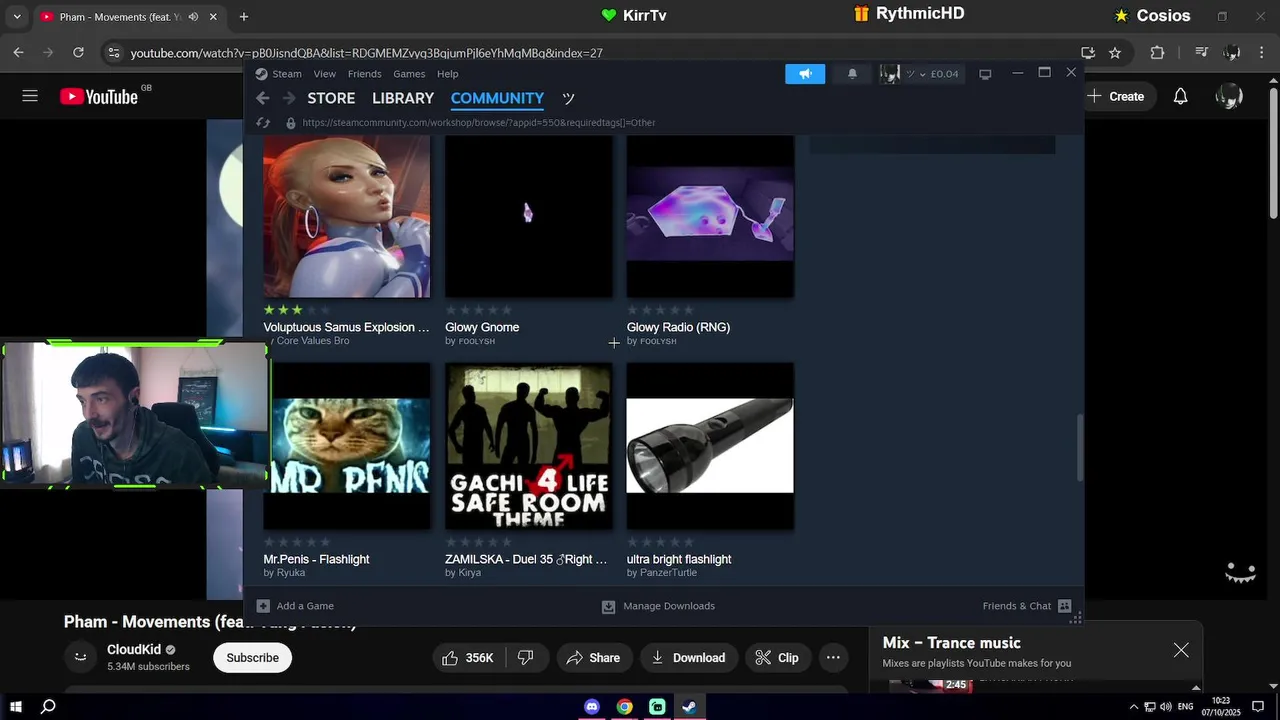Image resolution: width=1280 pixels, height=720 pixels.
Task: Go back in Steam navigation
Action: [262, 98]
